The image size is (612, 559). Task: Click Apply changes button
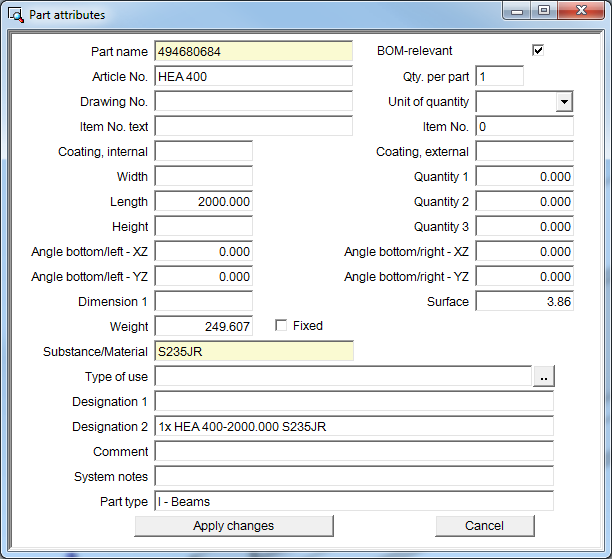pyautogui.click(x=233, y=526)
